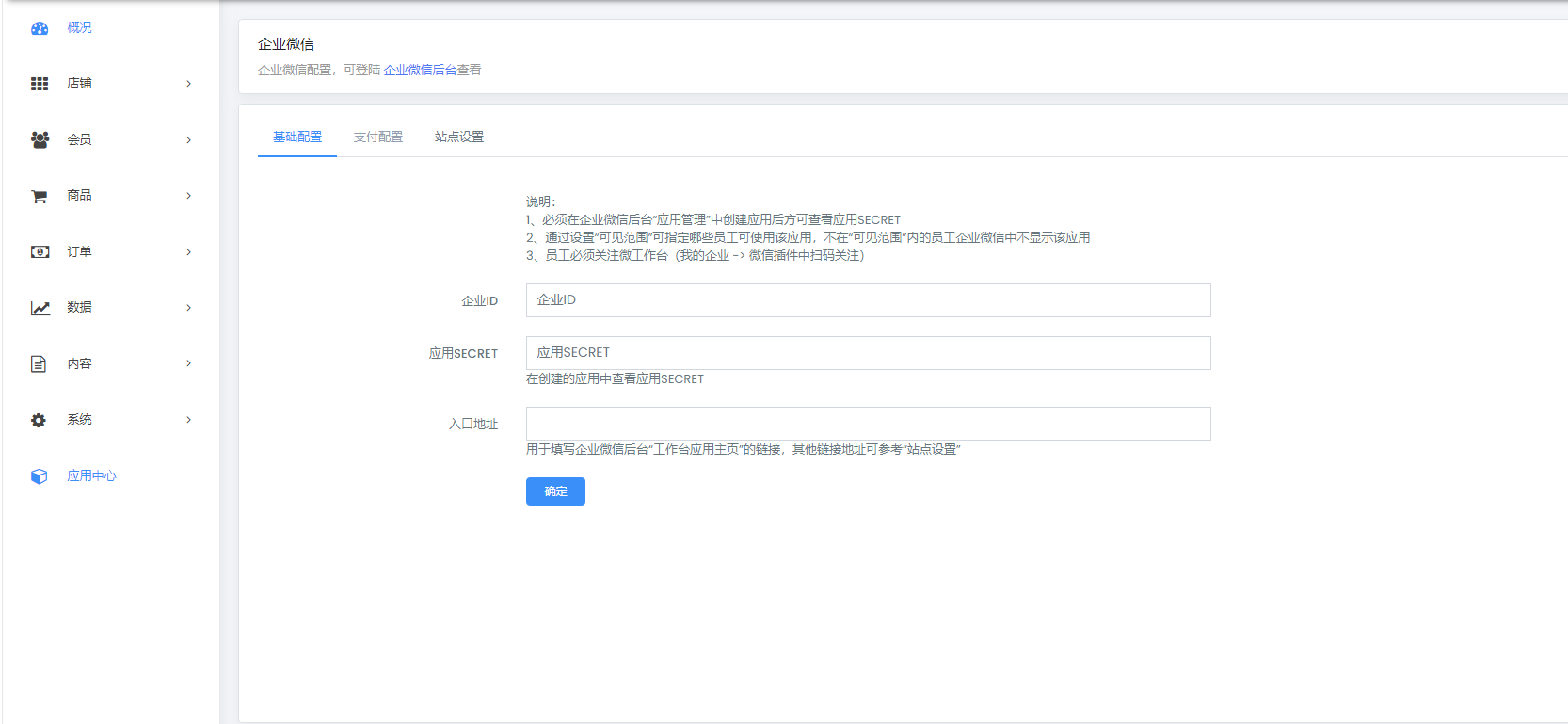The height and width of the screenshot is (724, 1568).
Task: Focus the 应用SECRET input field
Action: point(868,353)
